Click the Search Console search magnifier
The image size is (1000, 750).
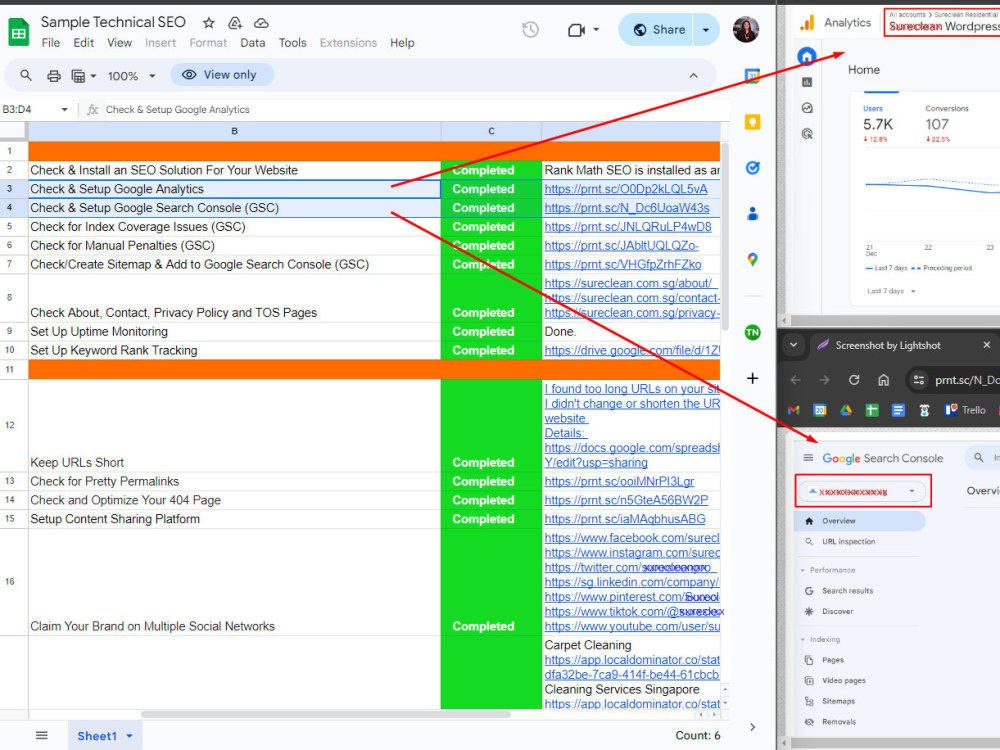(x=978, y=457)
